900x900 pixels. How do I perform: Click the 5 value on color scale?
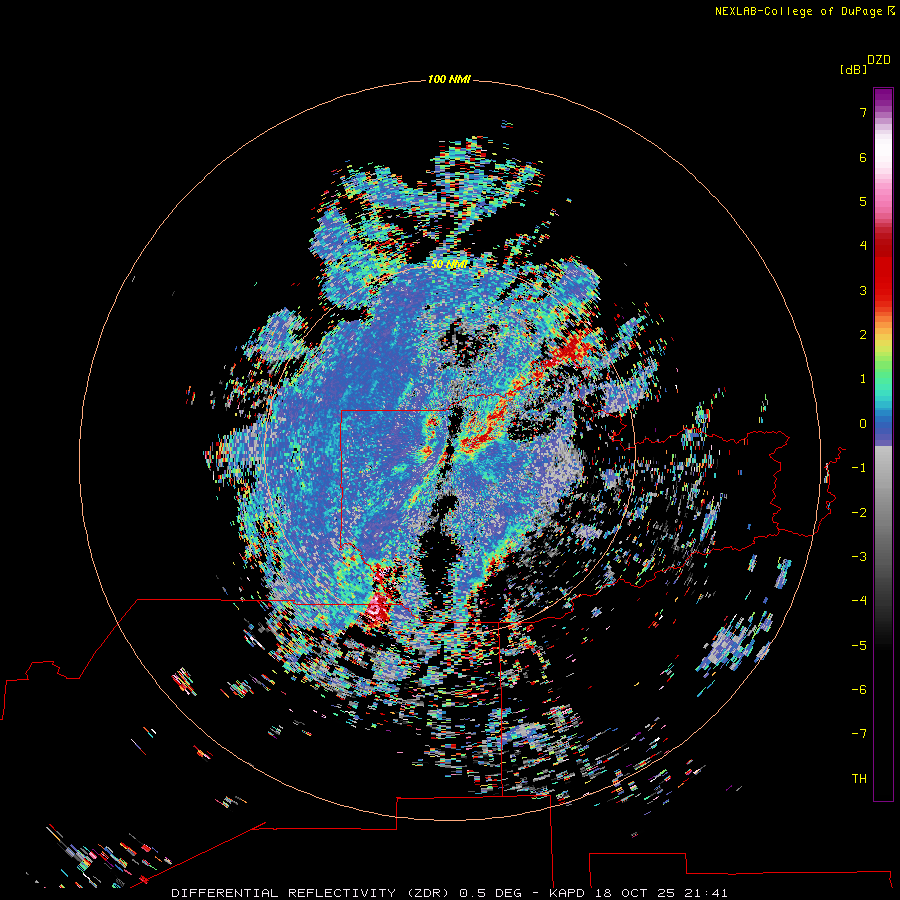(x=863, y=201)
